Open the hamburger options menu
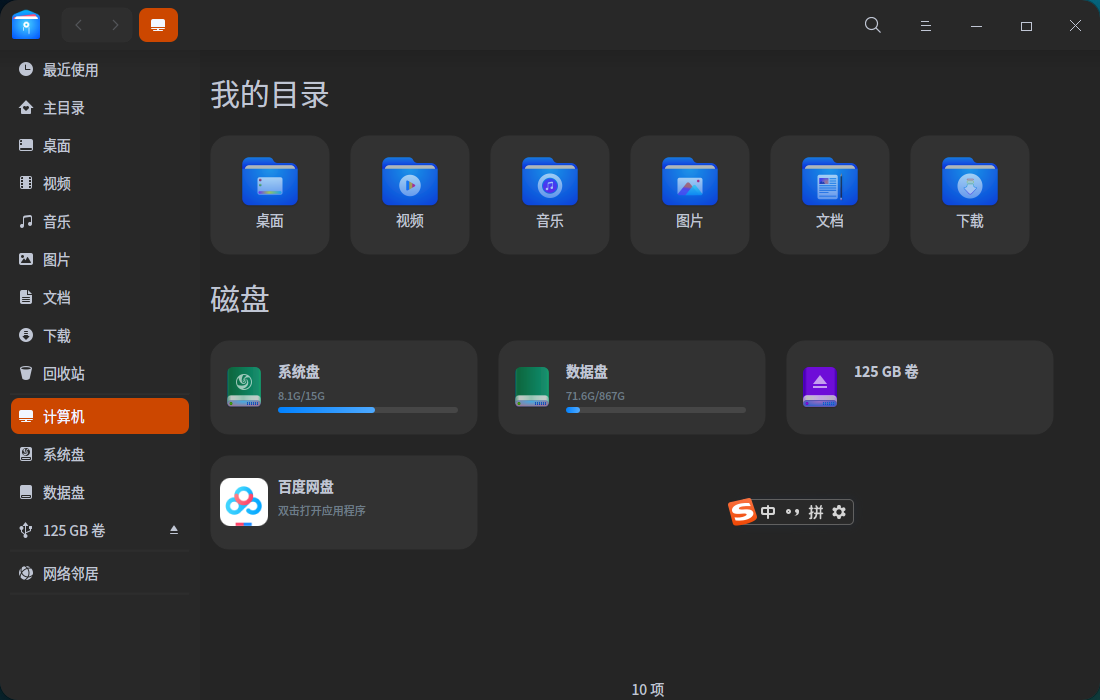Viewport: 1100px width, 700px height. click(925, 25)
